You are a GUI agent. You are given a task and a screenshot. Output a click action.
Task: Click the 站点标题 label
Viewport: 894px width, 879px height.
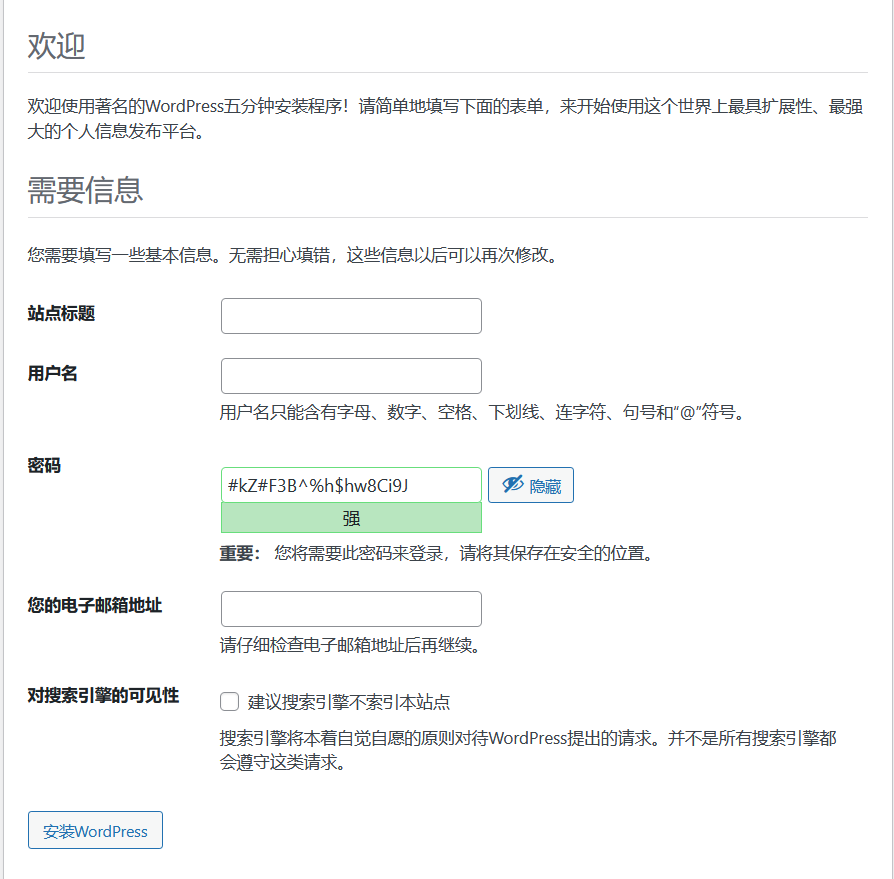click(x=61, y=314)
